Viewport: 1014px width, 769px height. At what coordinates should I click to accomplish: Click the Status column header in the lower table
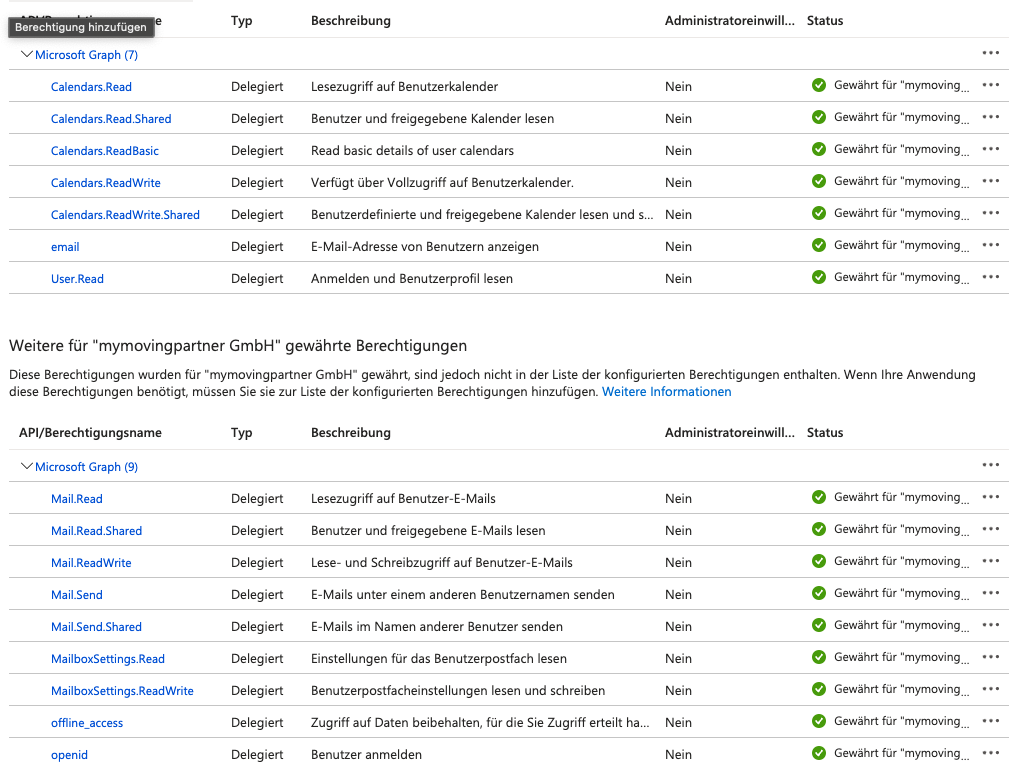pyautogui.click(x=825, y=433)
